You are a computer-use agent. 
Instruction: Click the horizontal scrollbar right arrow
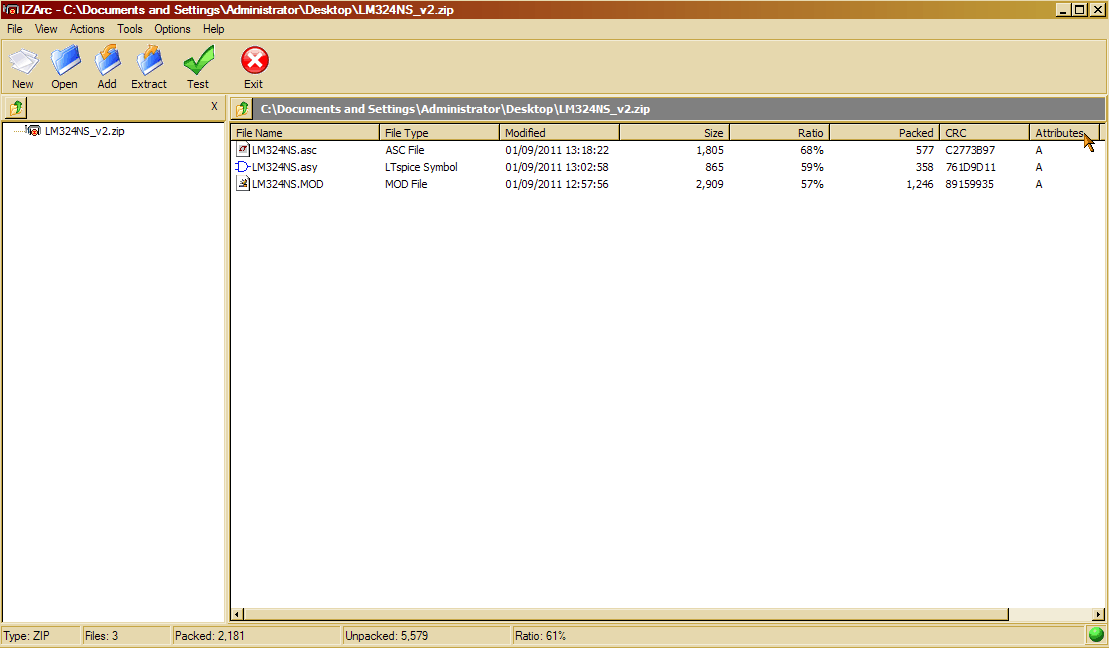coord(1098,614)
